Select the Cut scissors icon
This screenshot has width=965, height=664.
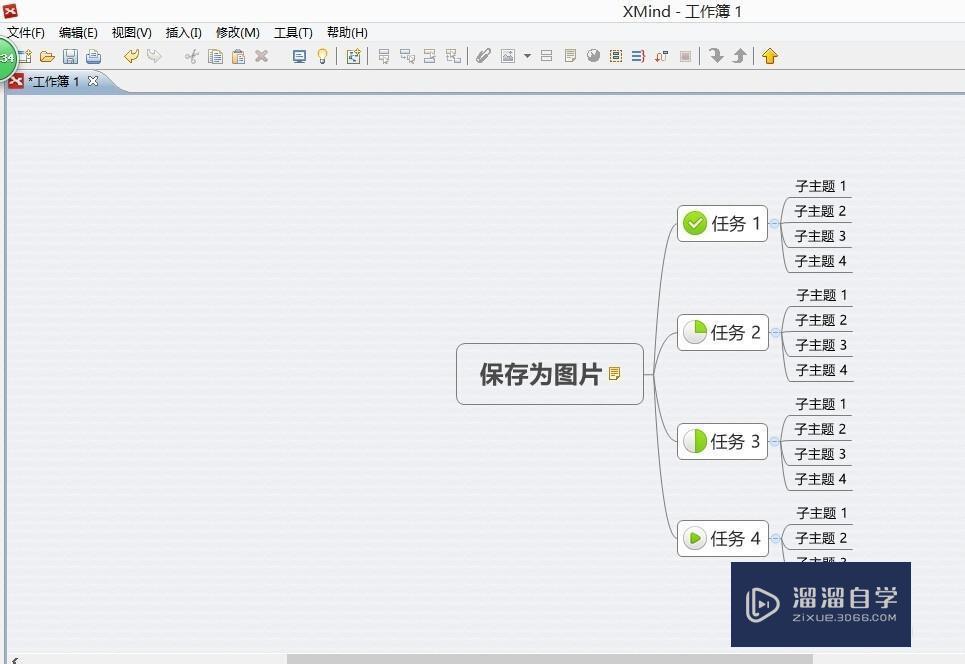(190, 56)
